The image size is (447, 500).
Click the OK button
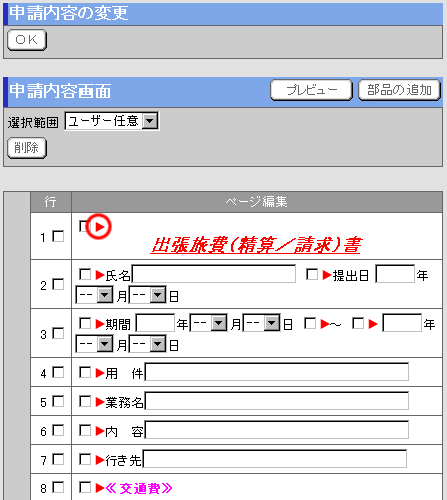coord(27,40)
